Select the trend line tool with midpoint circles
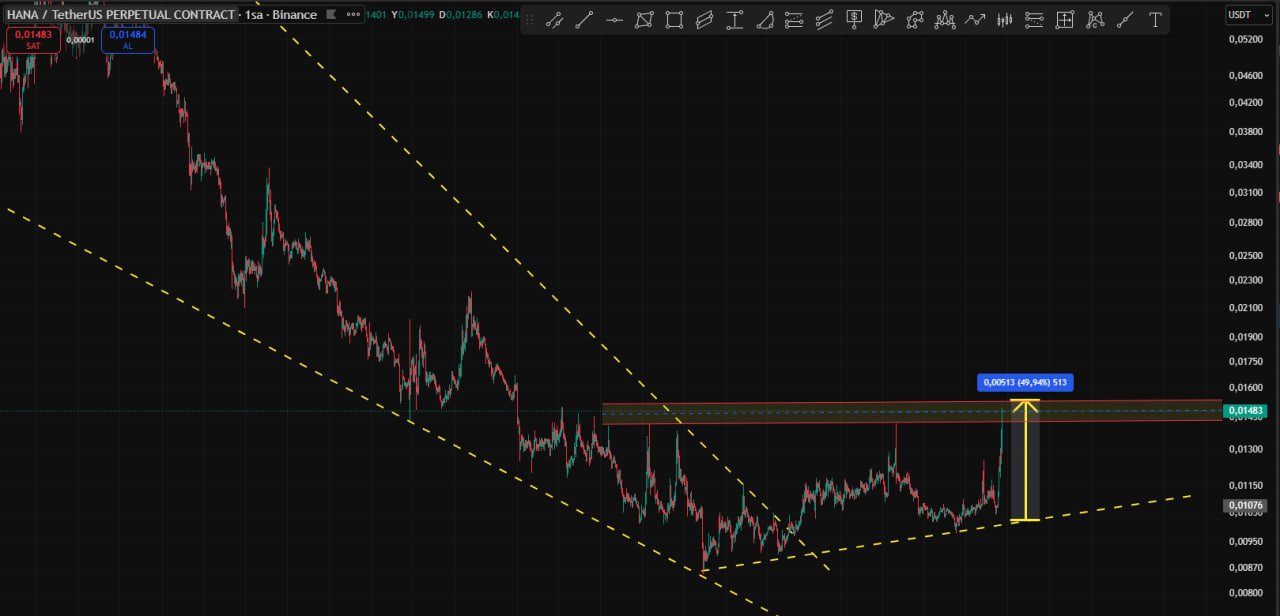Viewport: 1280px width, 616px height. coord(554,20)
